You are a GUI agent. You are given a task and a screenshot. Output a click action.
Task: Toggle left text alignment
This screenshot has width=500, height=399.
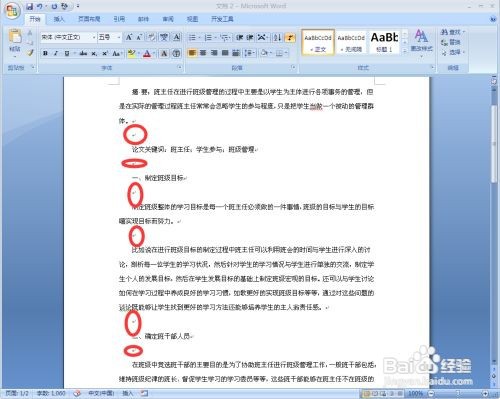tap(192, 53)
